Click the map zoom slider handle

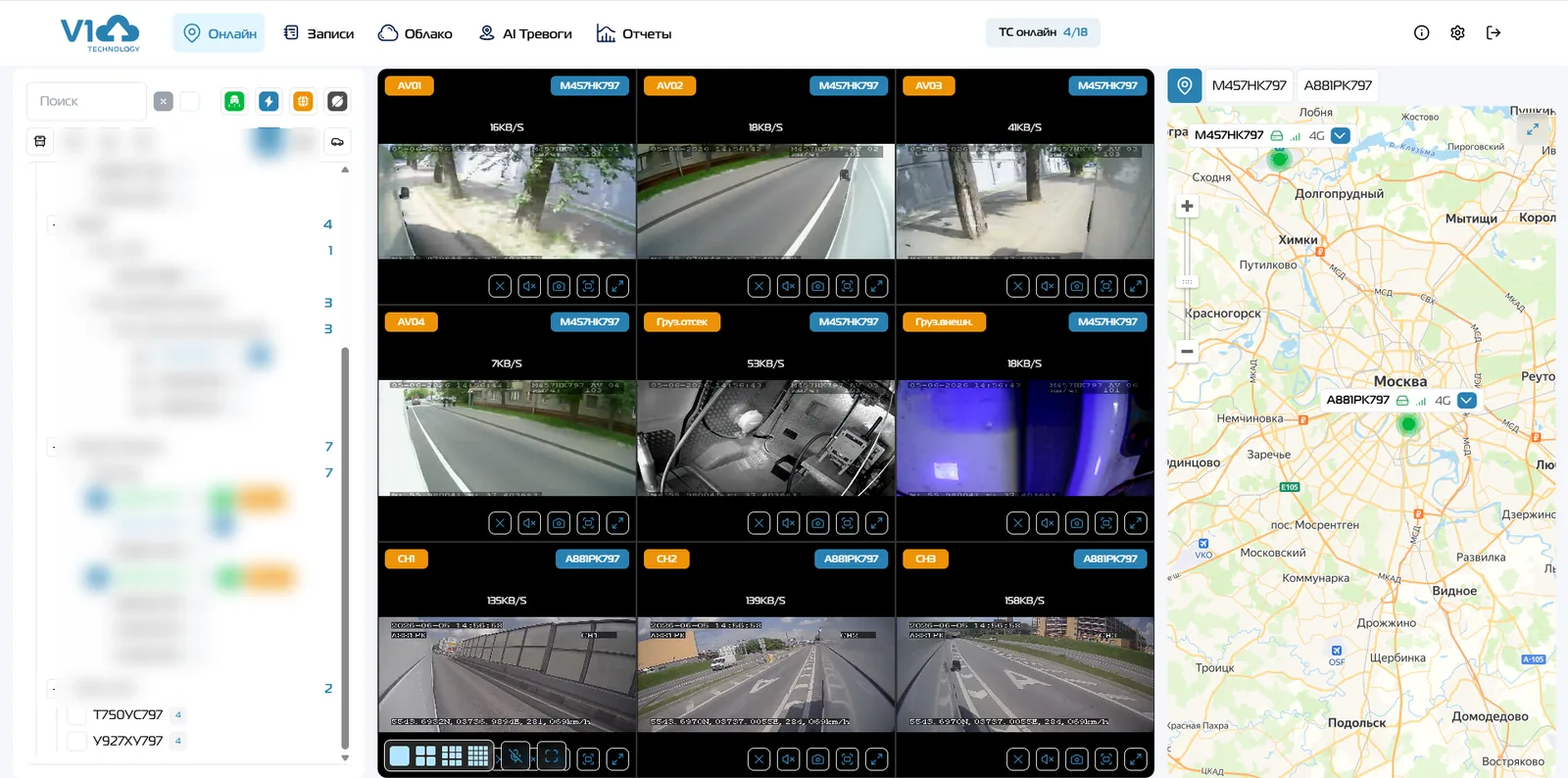click(x=1187, y=281)
